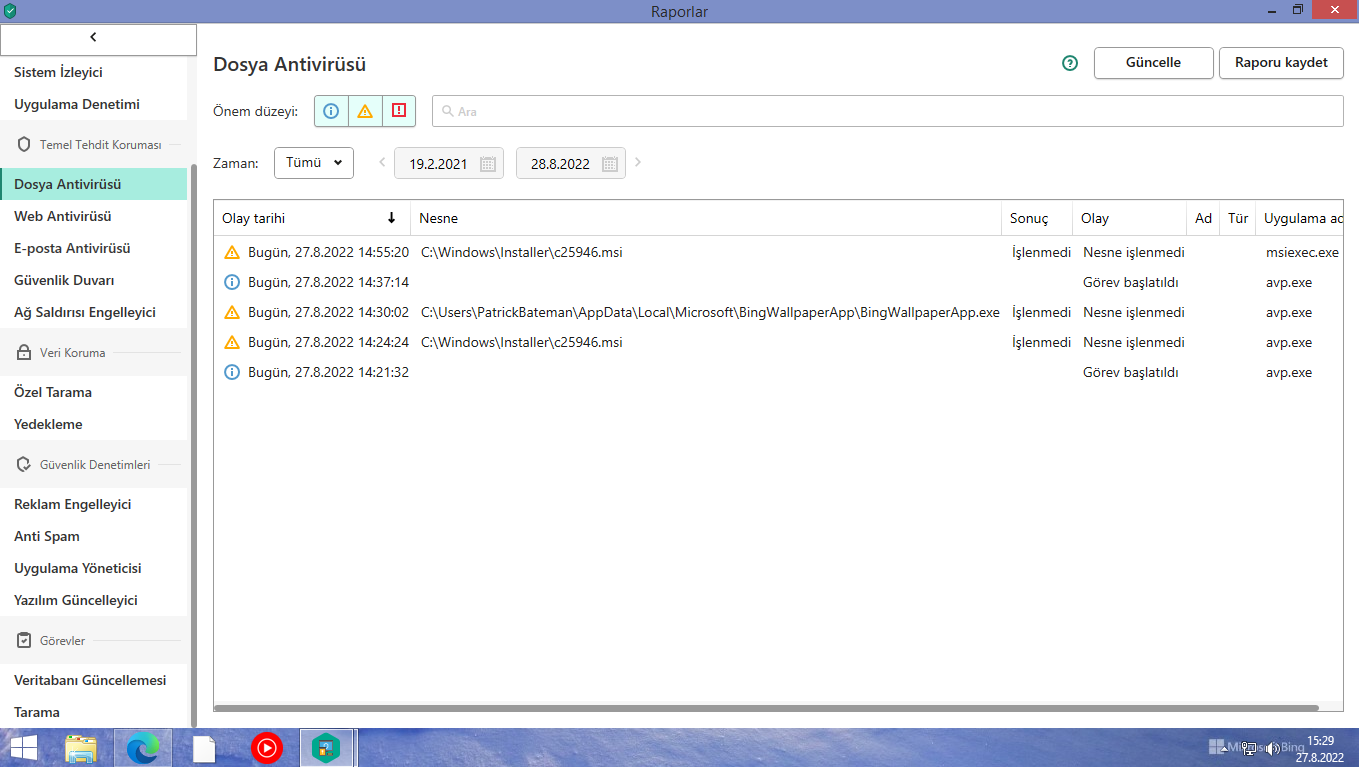Image resolution: width=1359 pixels, height=767 pixels.
Task: Open the Reklam Engelleyici report
Action: (x=94, y=504)
